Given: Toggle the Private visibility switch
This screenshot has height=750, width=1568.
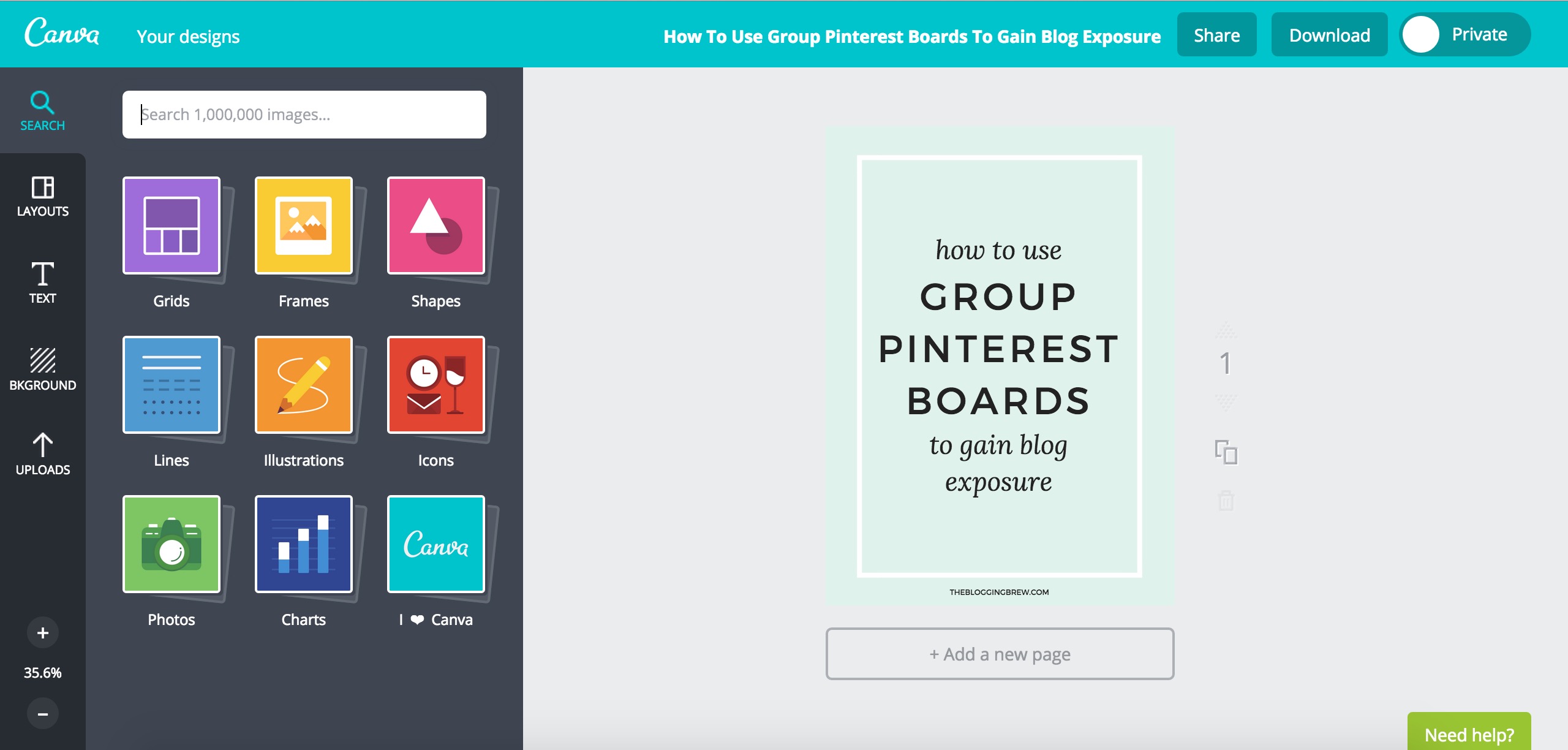Looking at the screenshot, I should (x=1464, y=35).
